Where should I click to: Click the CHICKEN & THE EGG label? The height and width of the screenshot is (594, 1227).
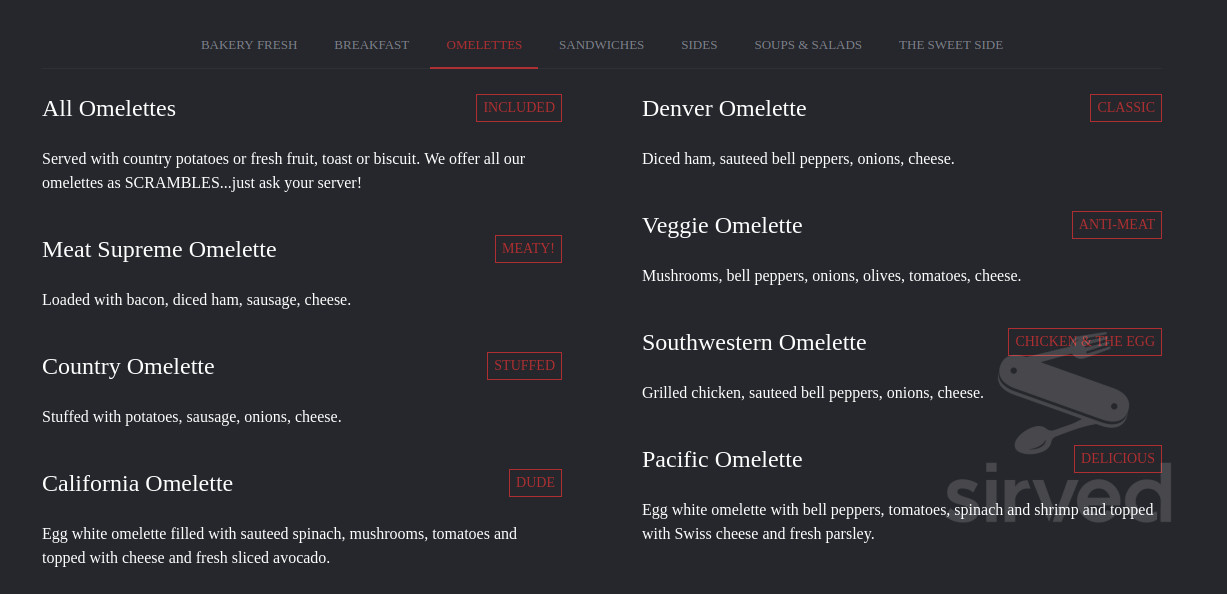point(1084,341)
